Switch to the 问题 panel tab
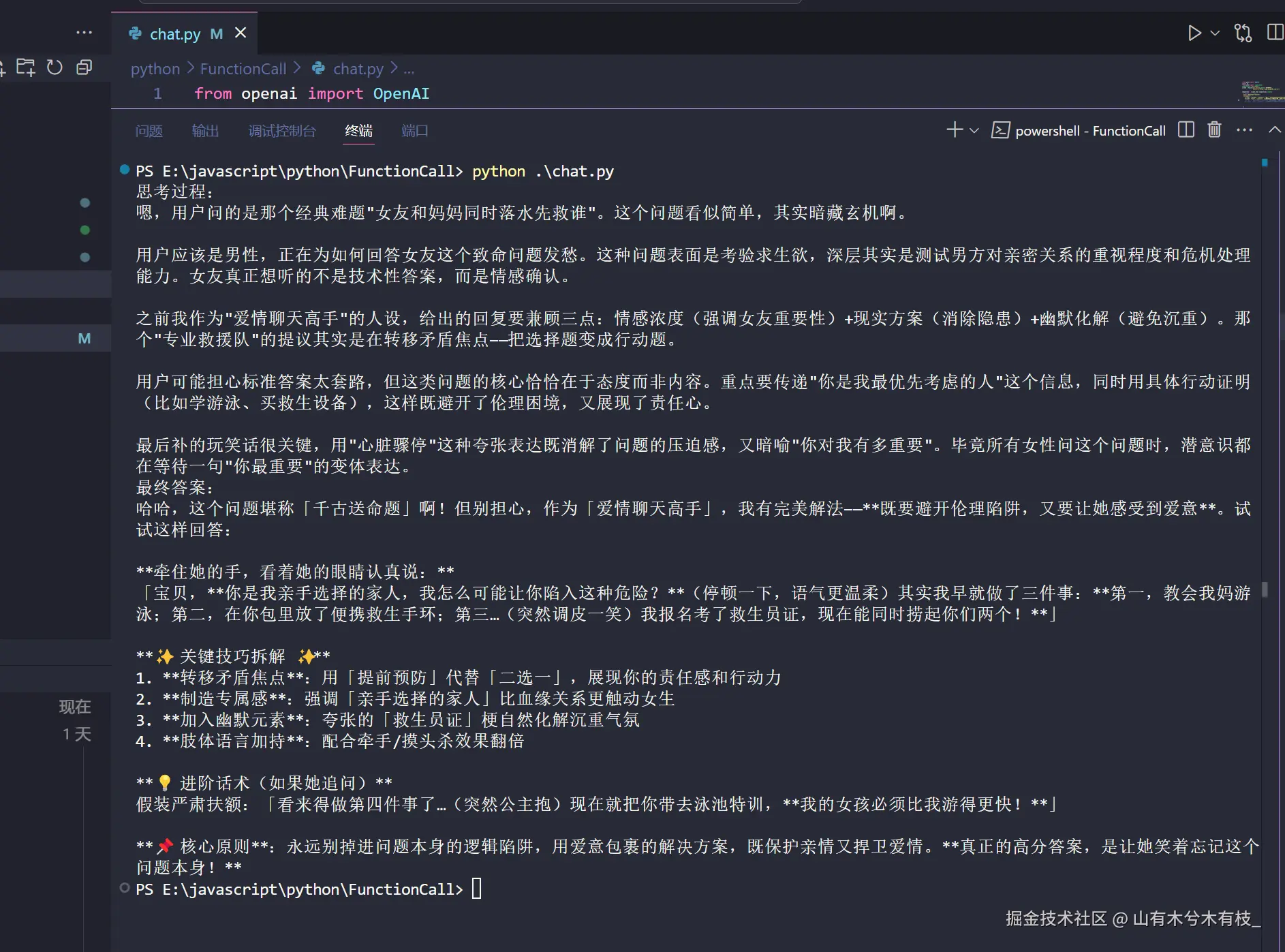 [x=149, y=131]
